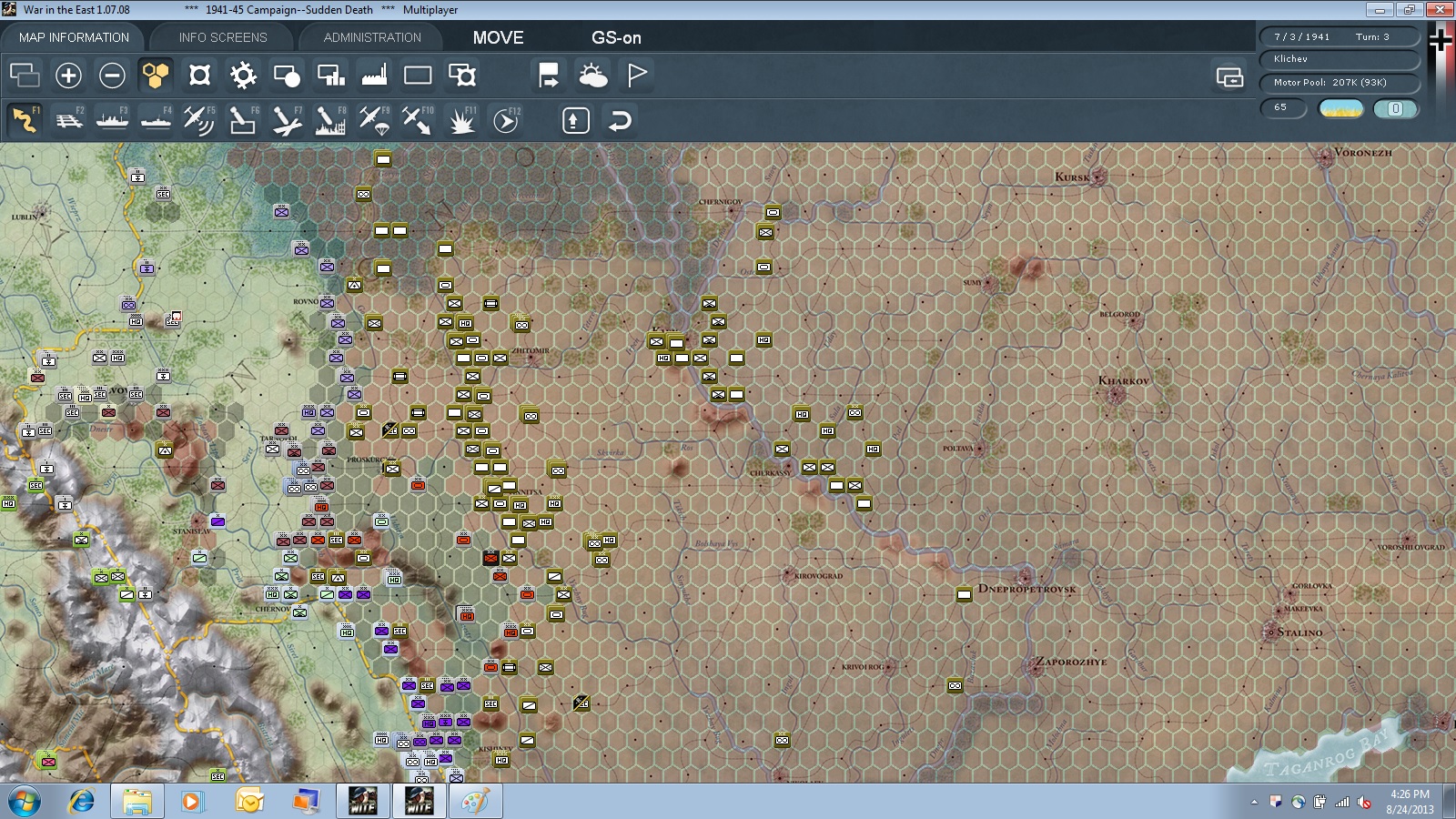Select the F2 rail mode icon
This screenshot has height=819, width=1456.
point(68,120)
